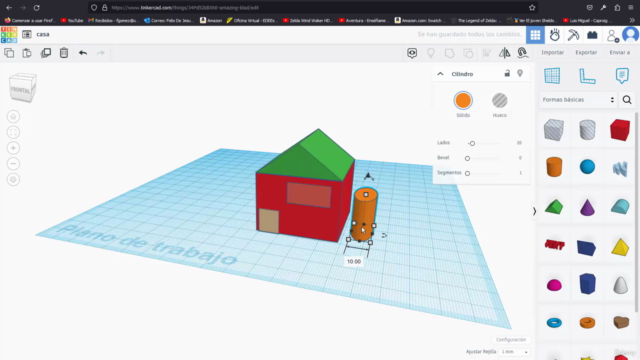
Task: Click the Group shapes icon
Action: [449, 53]
